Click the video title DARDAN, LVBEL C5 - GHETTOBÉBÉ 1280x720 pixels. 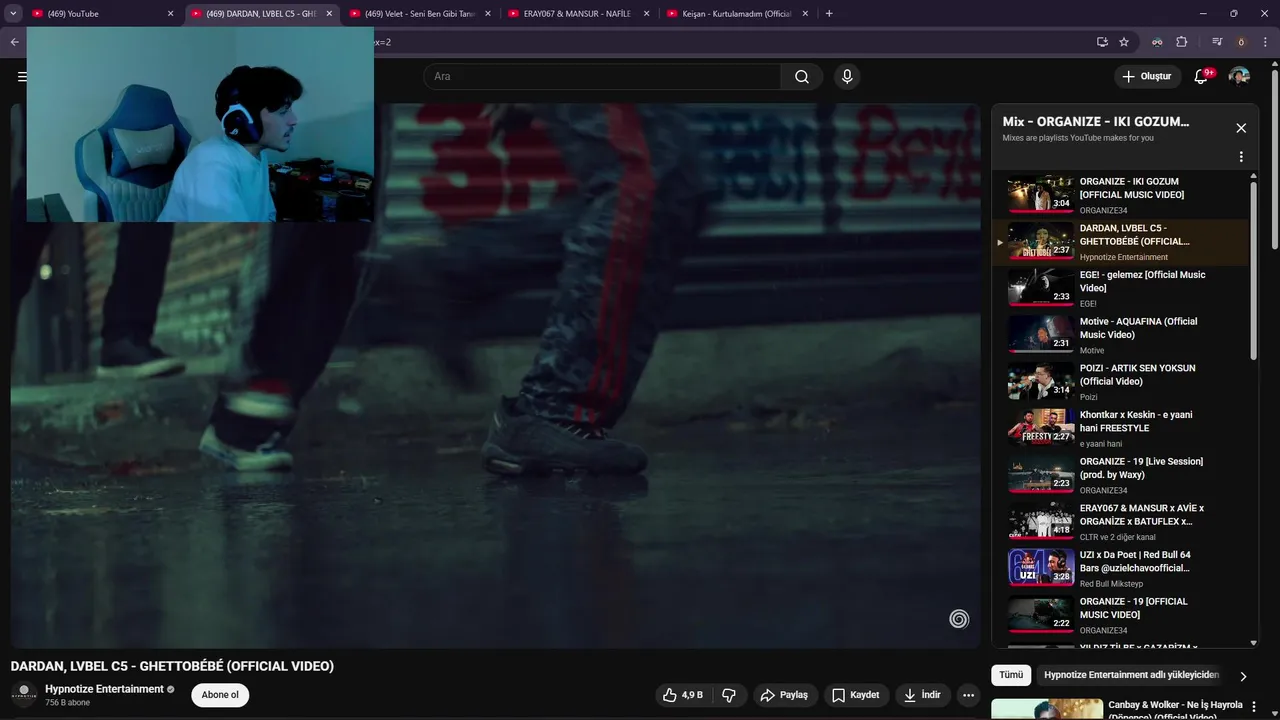(x=172, y=666)
